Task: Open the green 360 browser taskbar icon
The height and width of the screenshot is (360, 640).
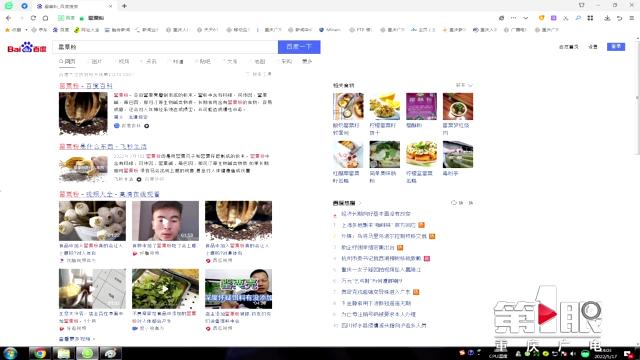Action: pos(87,353)
